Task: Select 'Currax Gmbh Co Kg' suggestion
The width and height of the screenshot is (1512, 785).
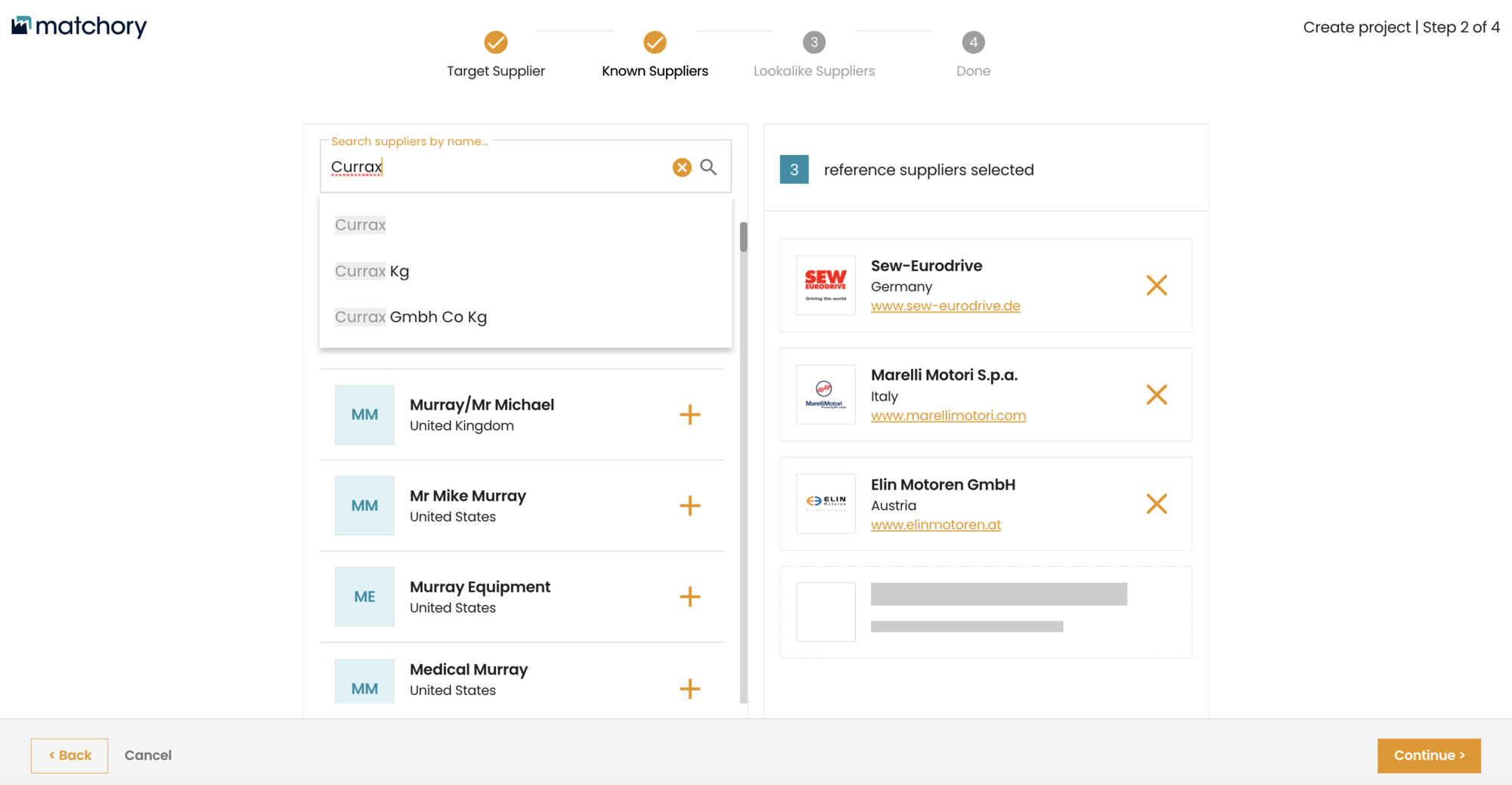Action: point(525,317)
